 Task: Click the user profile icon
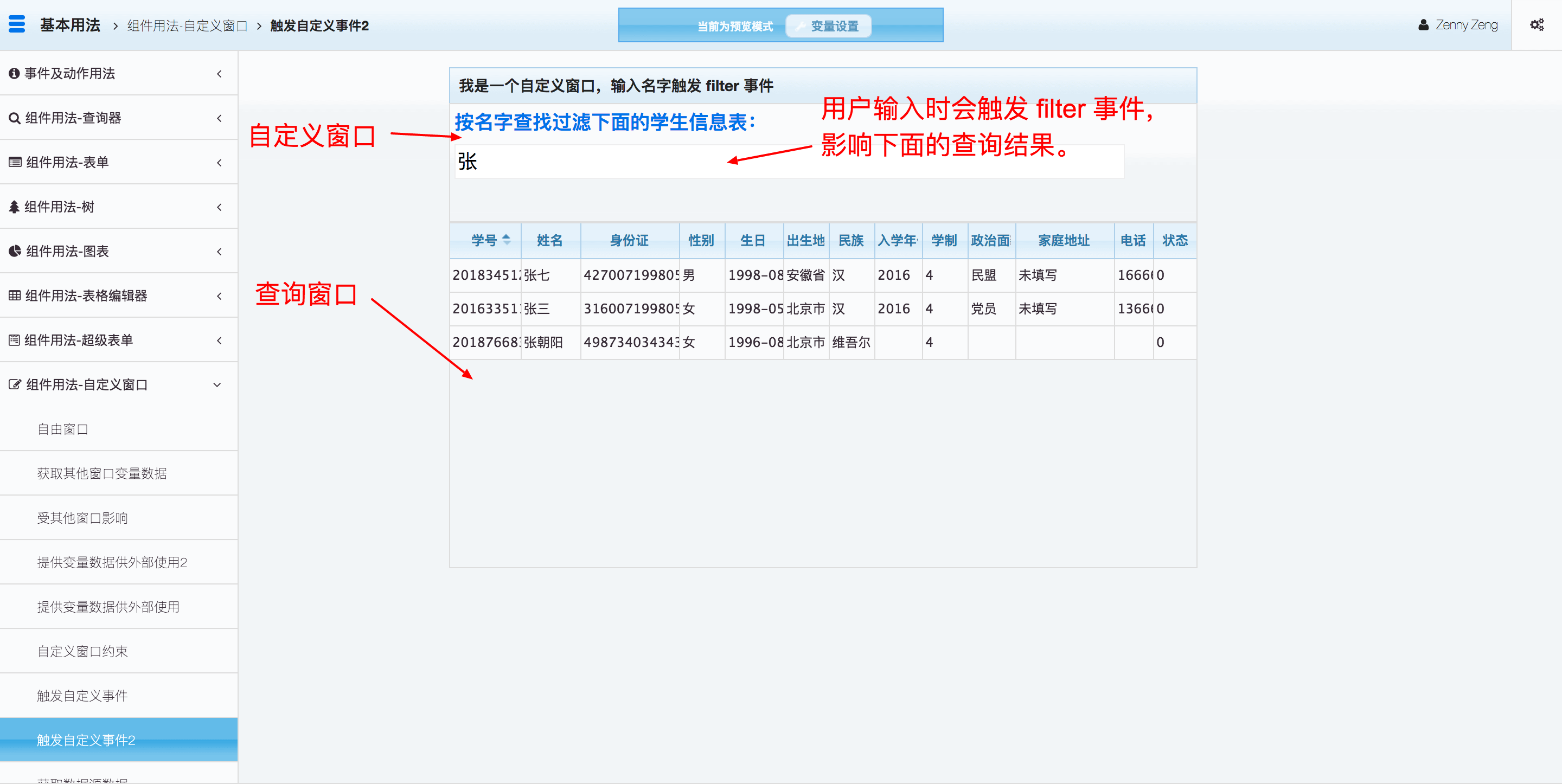coord(1423,25)
